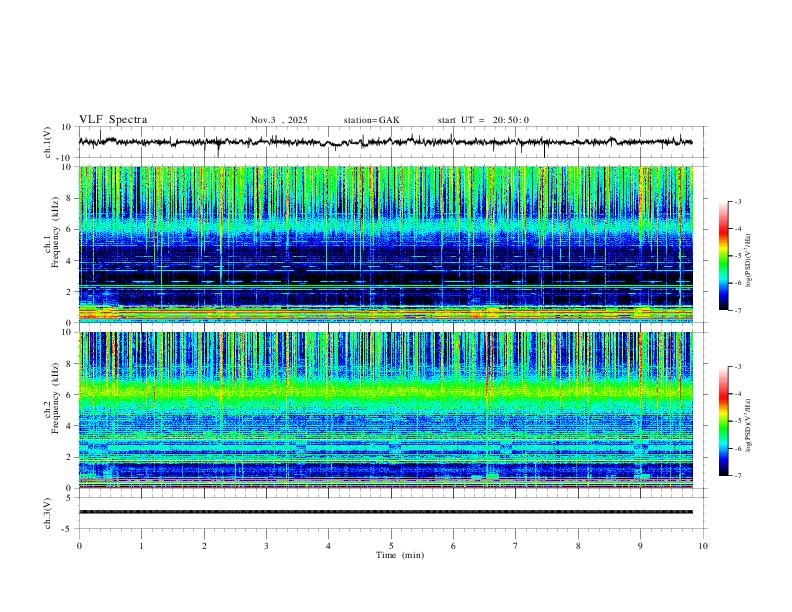Click time axis tick label 9

(640, 546)
